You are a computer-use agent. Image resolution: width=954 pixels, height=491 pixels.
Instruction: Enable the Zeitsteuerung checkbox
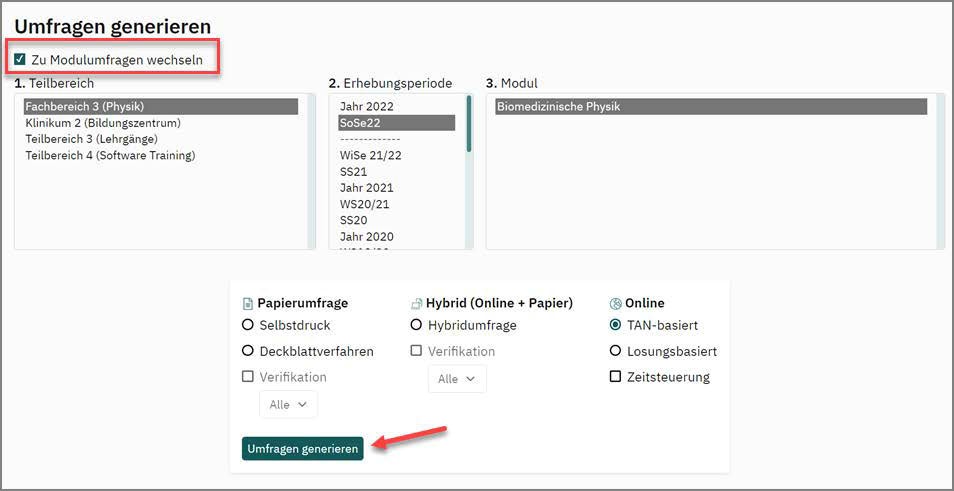[x=615, y=377]
